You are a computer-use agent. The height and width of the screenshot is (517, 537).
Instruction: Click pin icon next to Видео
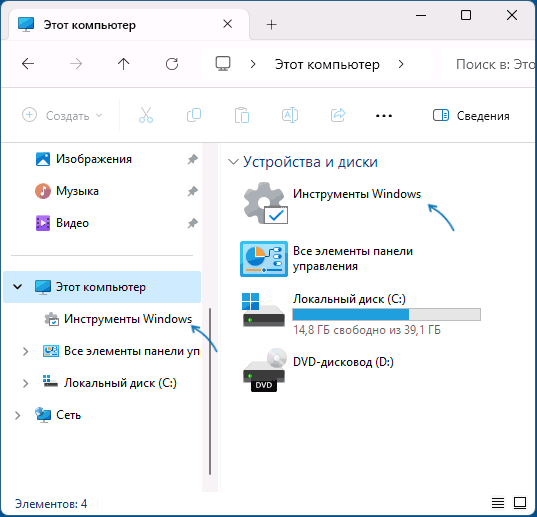pyautogui.click(x=192, y=223)
